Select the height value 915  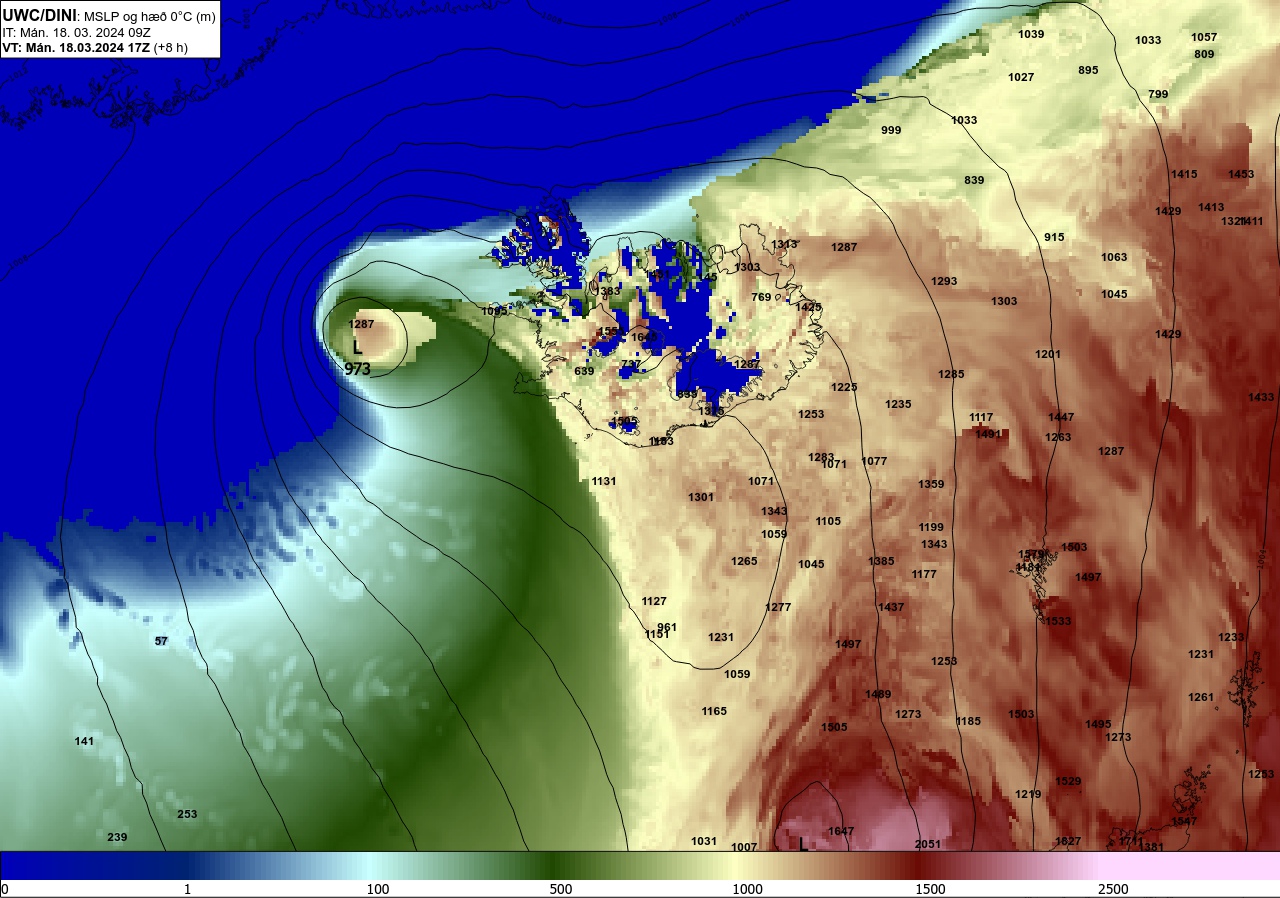1054,237
